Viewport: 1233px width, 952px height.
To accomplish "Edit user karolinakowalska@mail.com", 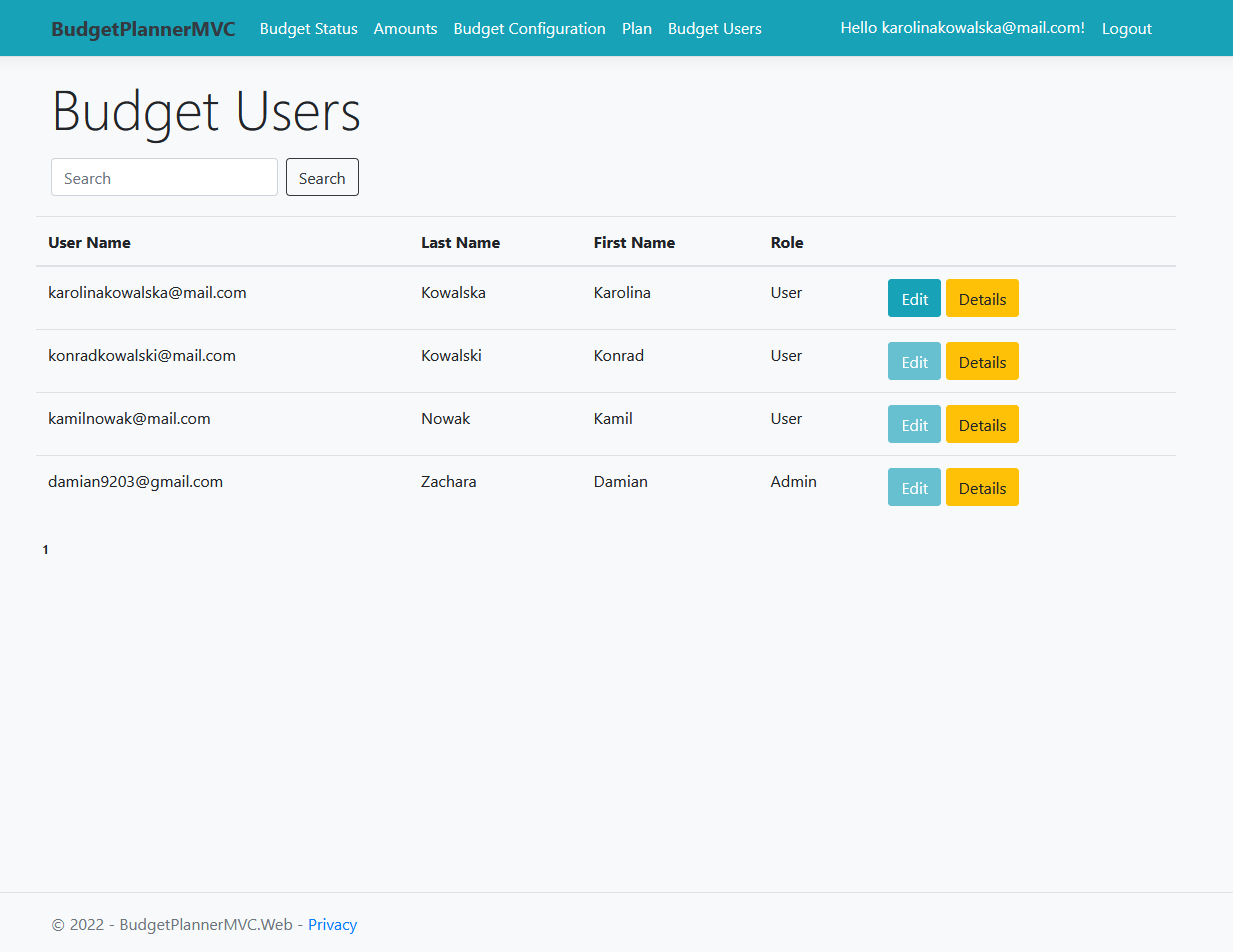I will tap(914, 298).
